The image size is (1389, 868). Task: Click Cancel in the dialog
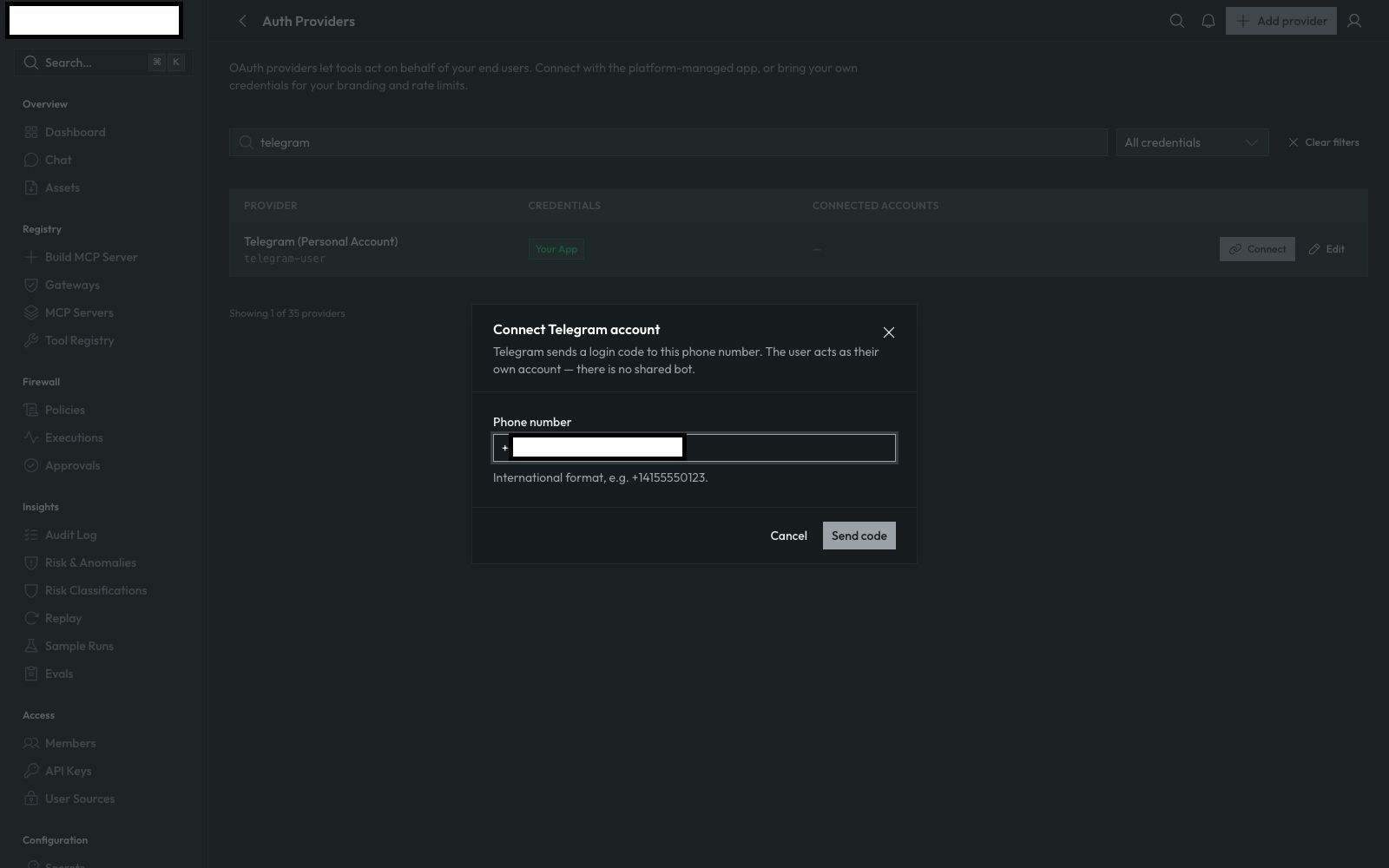click(788, 536)
